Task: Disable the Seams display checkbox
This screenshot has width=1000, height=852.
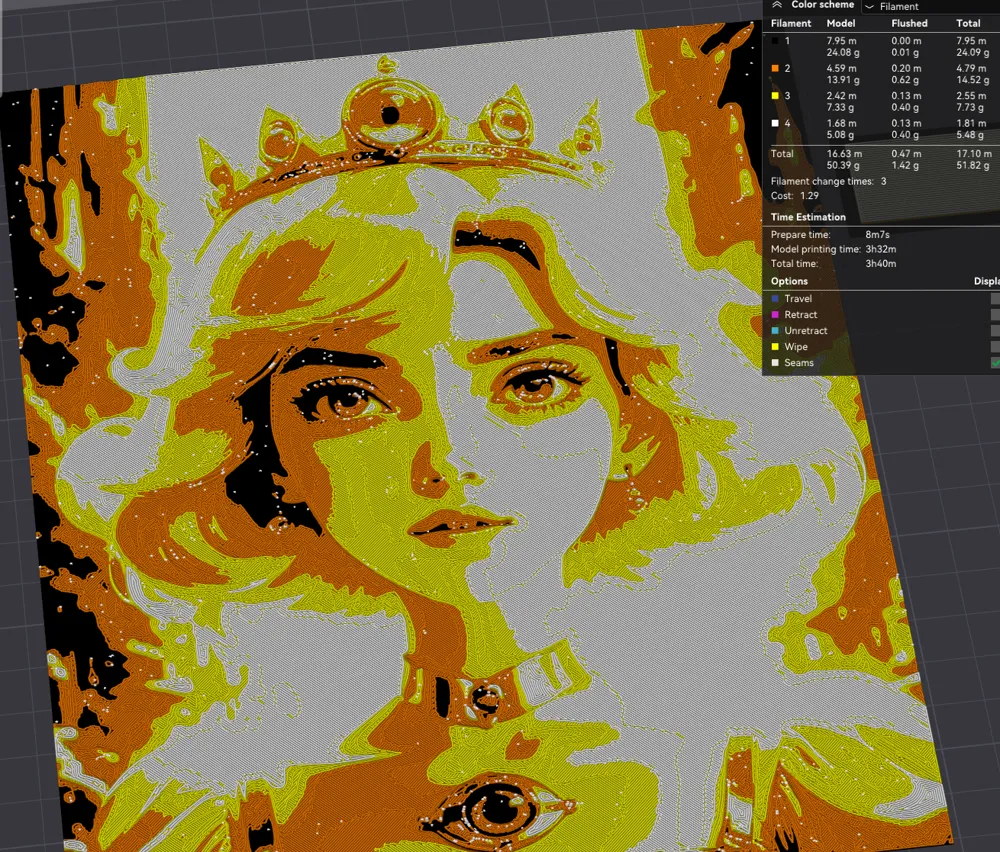Action: pyautogui.click(x=995, y=363)
